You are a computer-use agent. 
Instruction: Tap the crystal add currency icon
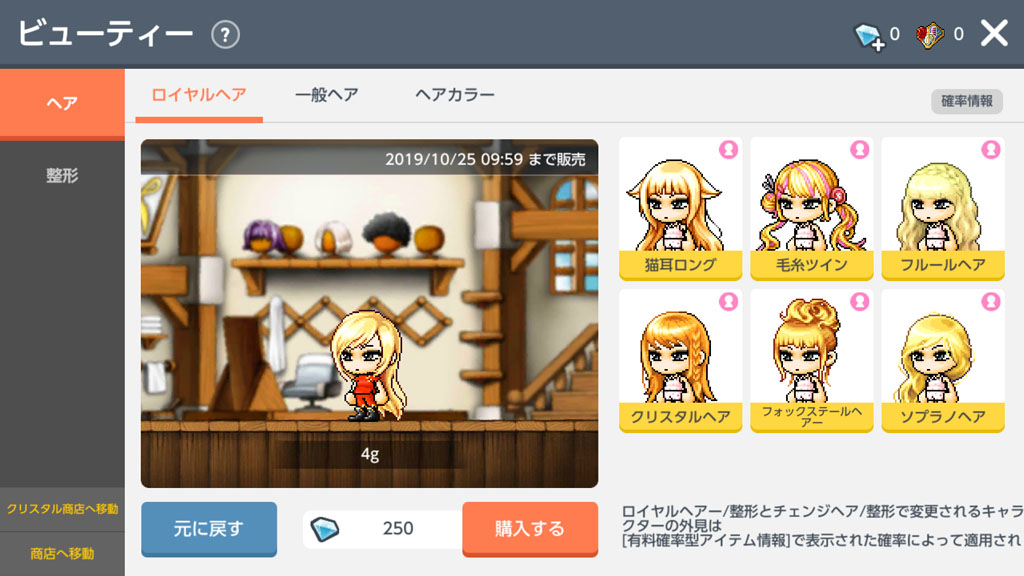869,36
